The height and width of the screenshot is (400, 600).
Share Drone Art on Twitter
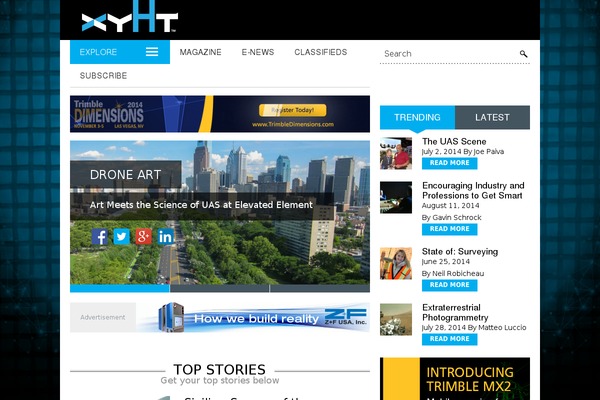(x=121, y=237)
